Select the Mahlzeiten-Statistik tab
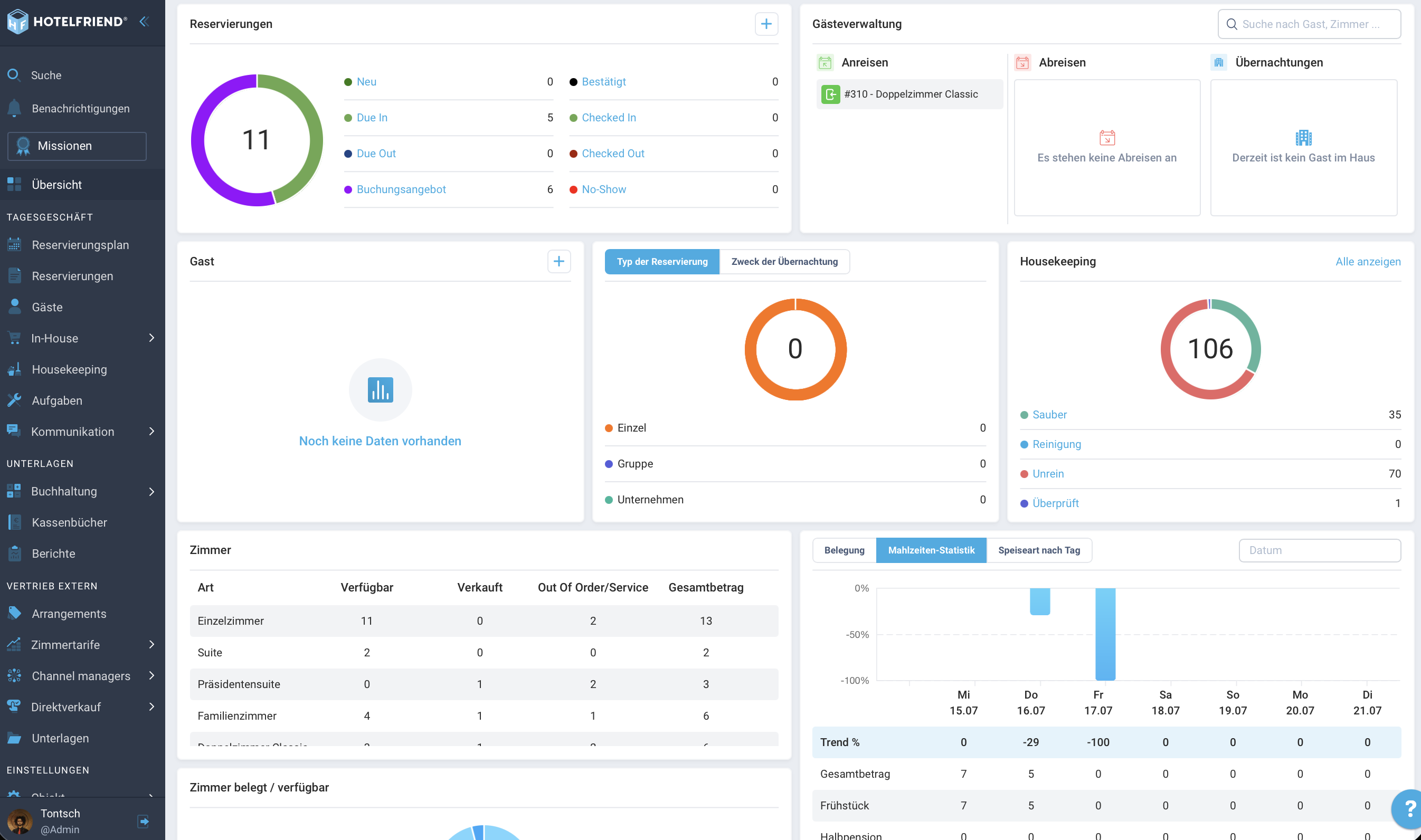1421x840 pixels. click(931, 550)
